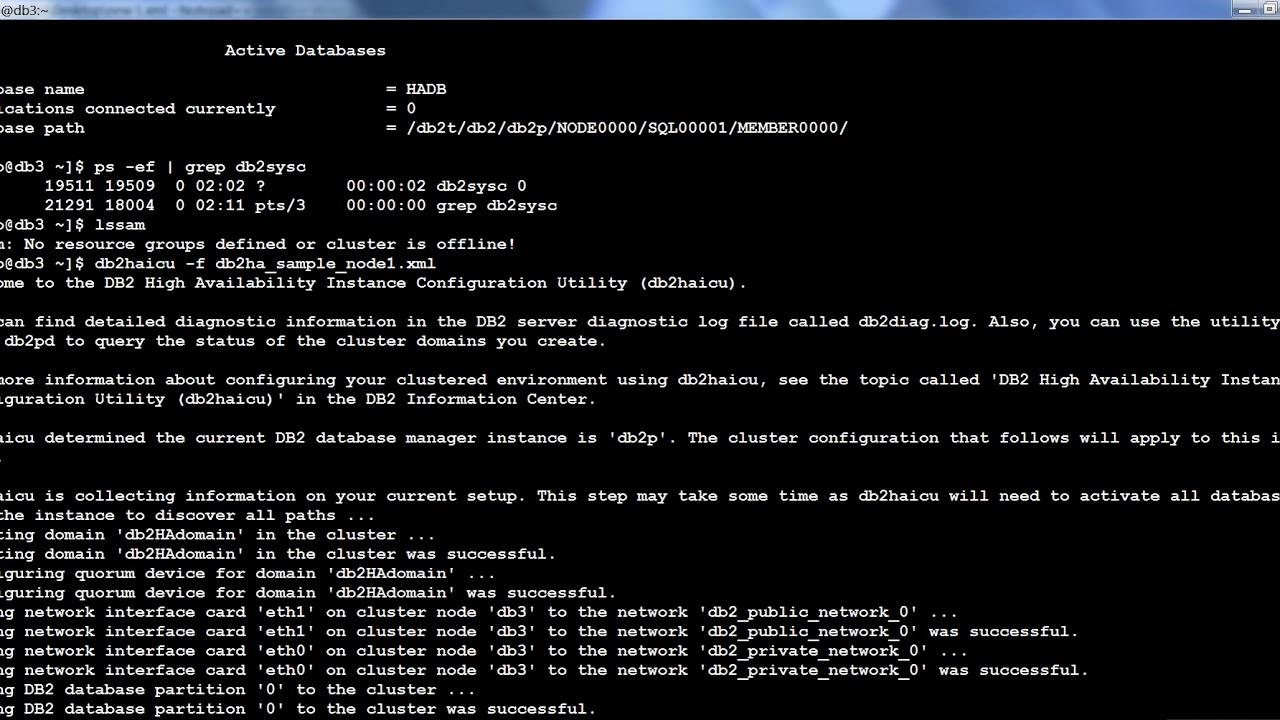Click the line 'the instance to discover all paths ...'
The image size is (1280, 720).
tap(188, 515)
